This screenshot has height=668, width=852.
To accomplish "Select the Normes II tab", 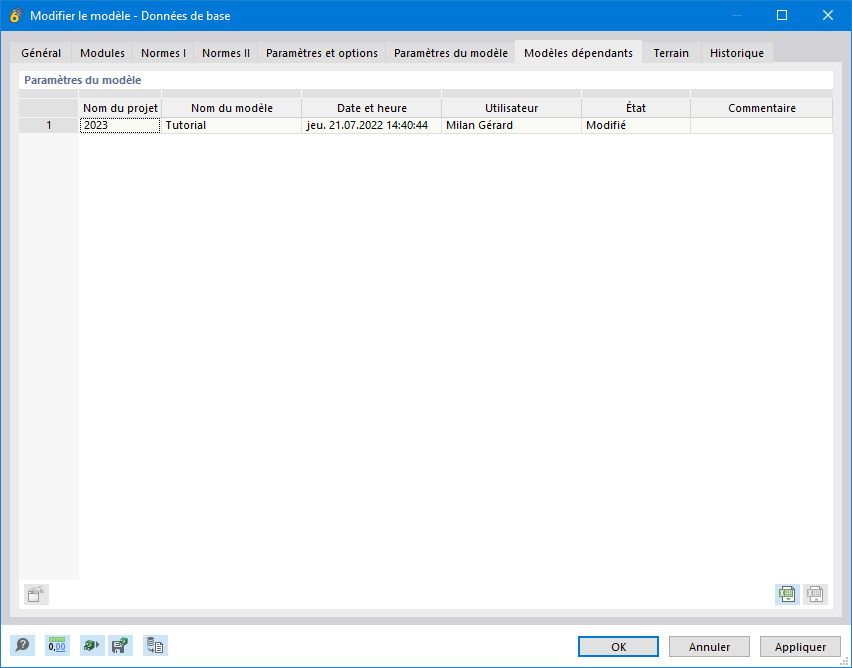I will click(225, 53).
